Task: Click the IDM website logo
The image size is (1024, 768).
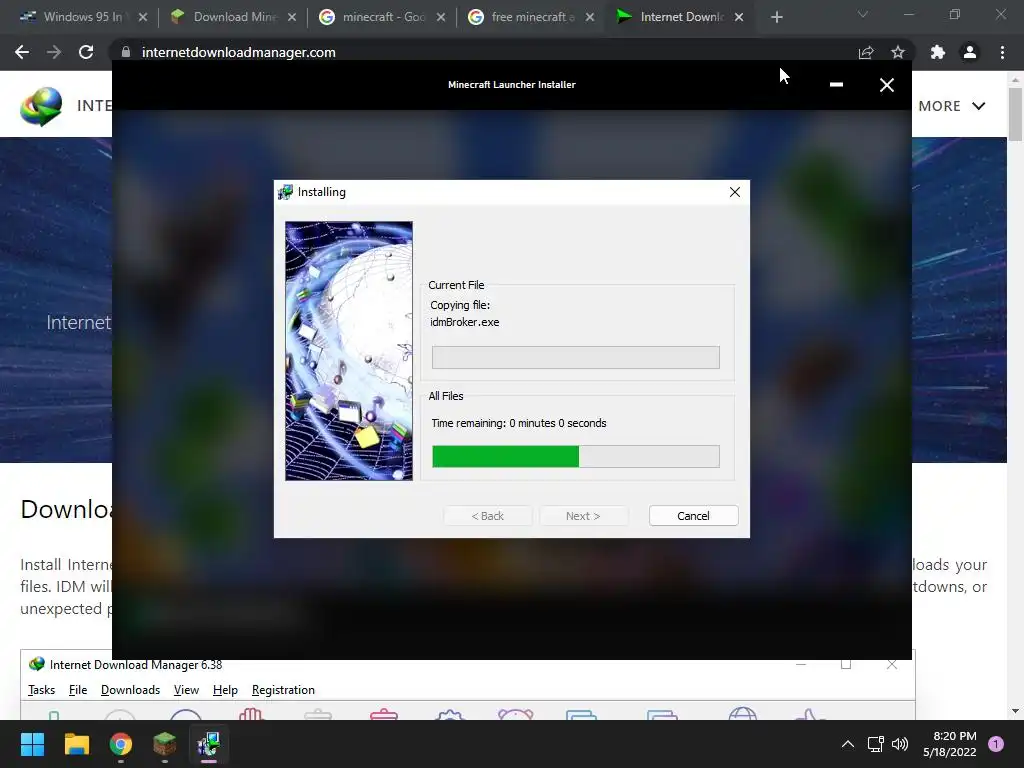Action: coord(40,106)
